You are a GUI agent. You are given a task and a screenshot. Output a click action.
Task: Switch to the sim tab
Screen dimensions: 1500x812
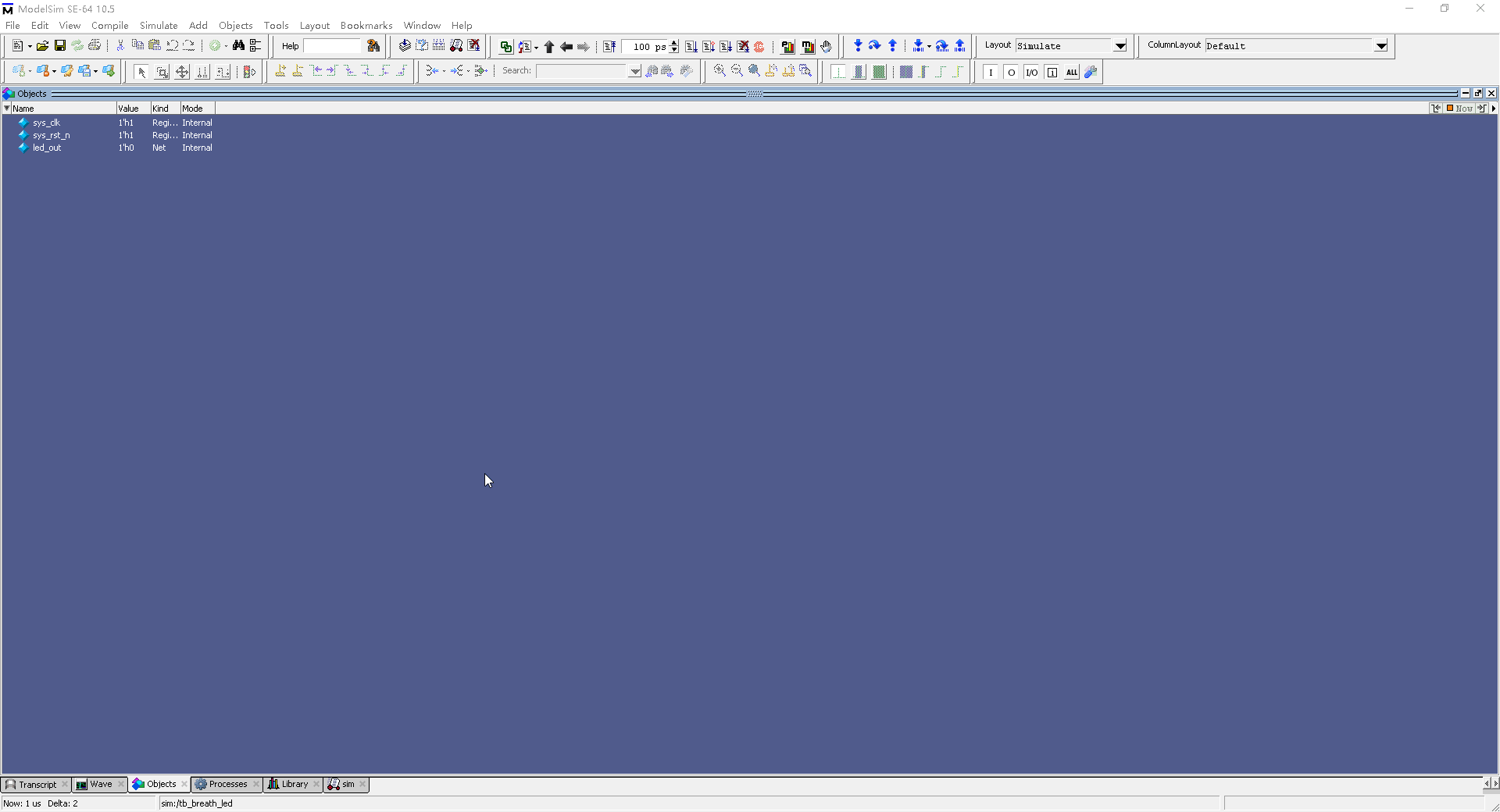pyautogui.click(x=347, y=784)
